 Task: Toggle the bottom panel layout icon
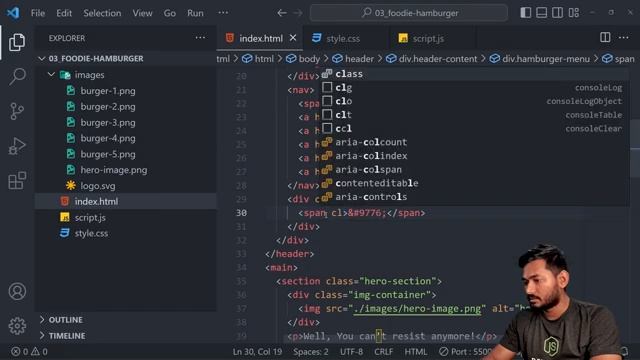click(x=542, y=13)
